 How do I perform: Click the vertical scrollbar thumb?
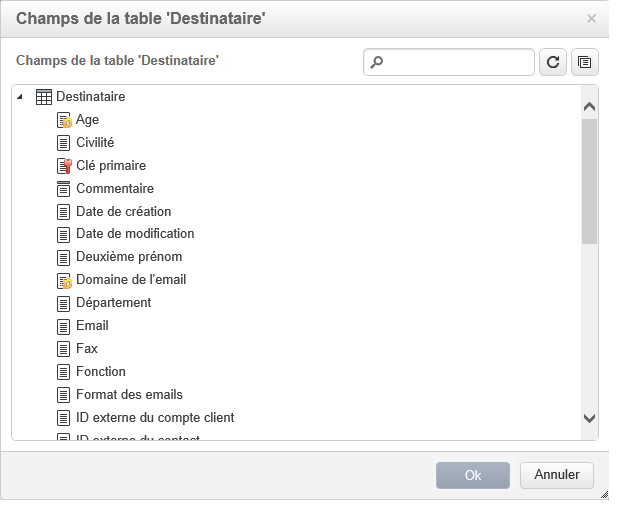click(589, 180)
